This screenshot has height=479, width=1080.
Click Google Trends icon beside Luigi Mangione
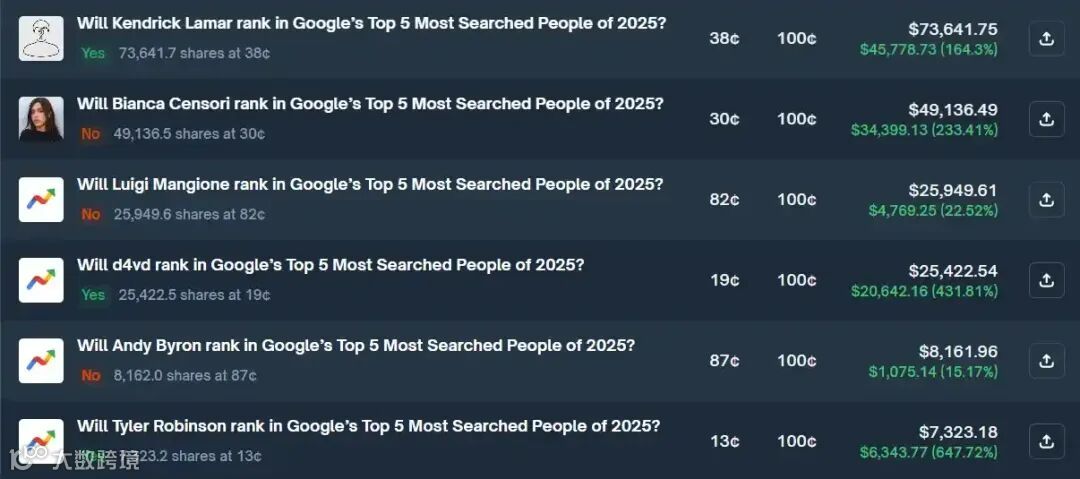tap(41, 199)
